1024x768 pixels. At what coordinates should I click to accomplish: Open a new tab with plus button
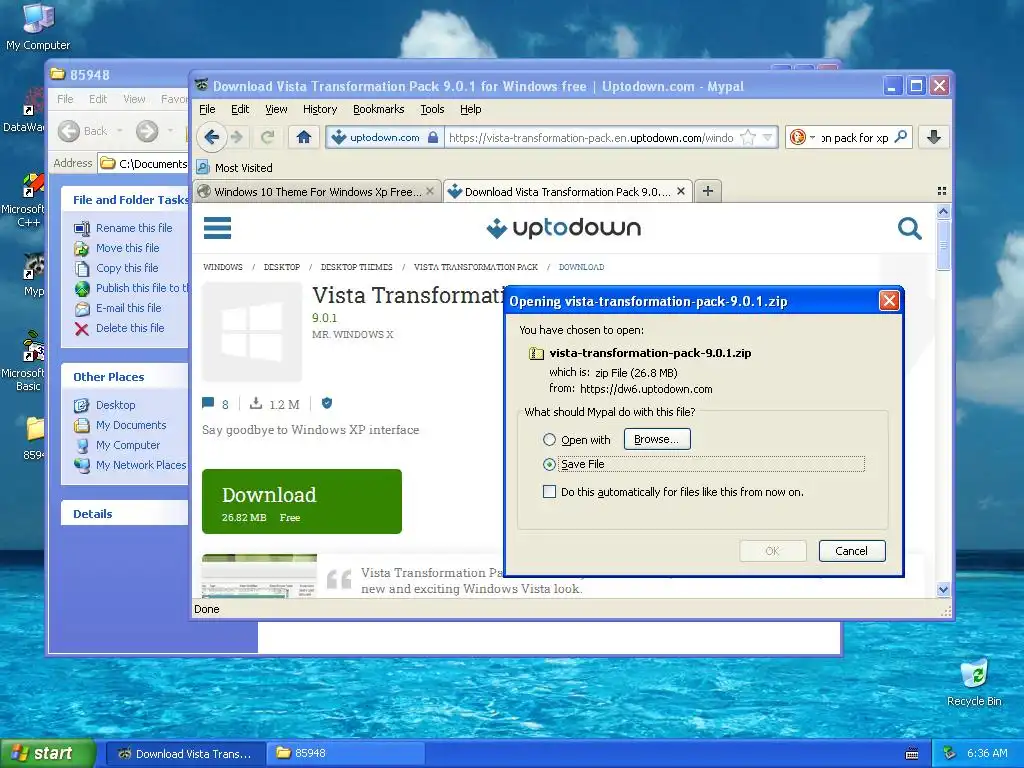coord(708,191)
